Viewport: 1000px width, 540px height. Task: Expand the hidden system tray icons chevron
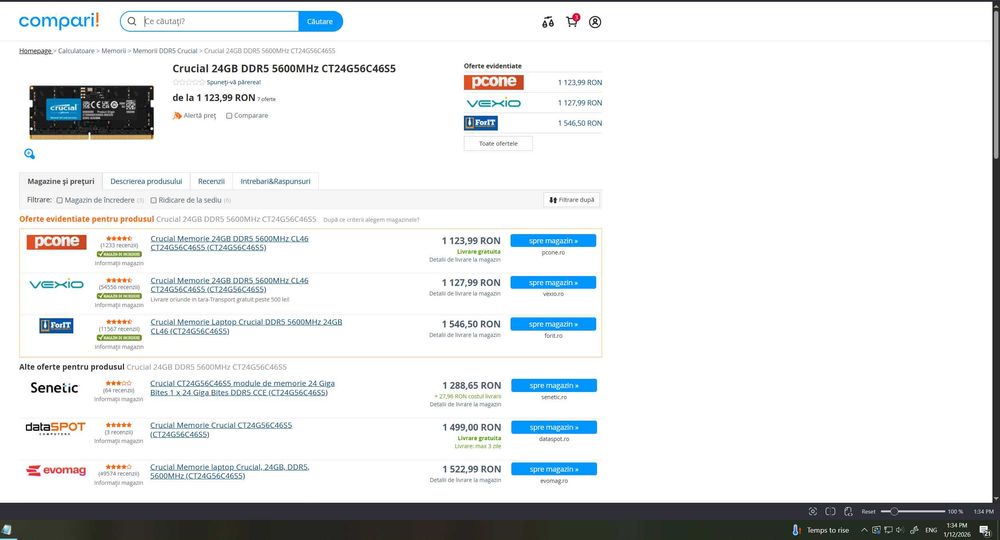point(864,530)
